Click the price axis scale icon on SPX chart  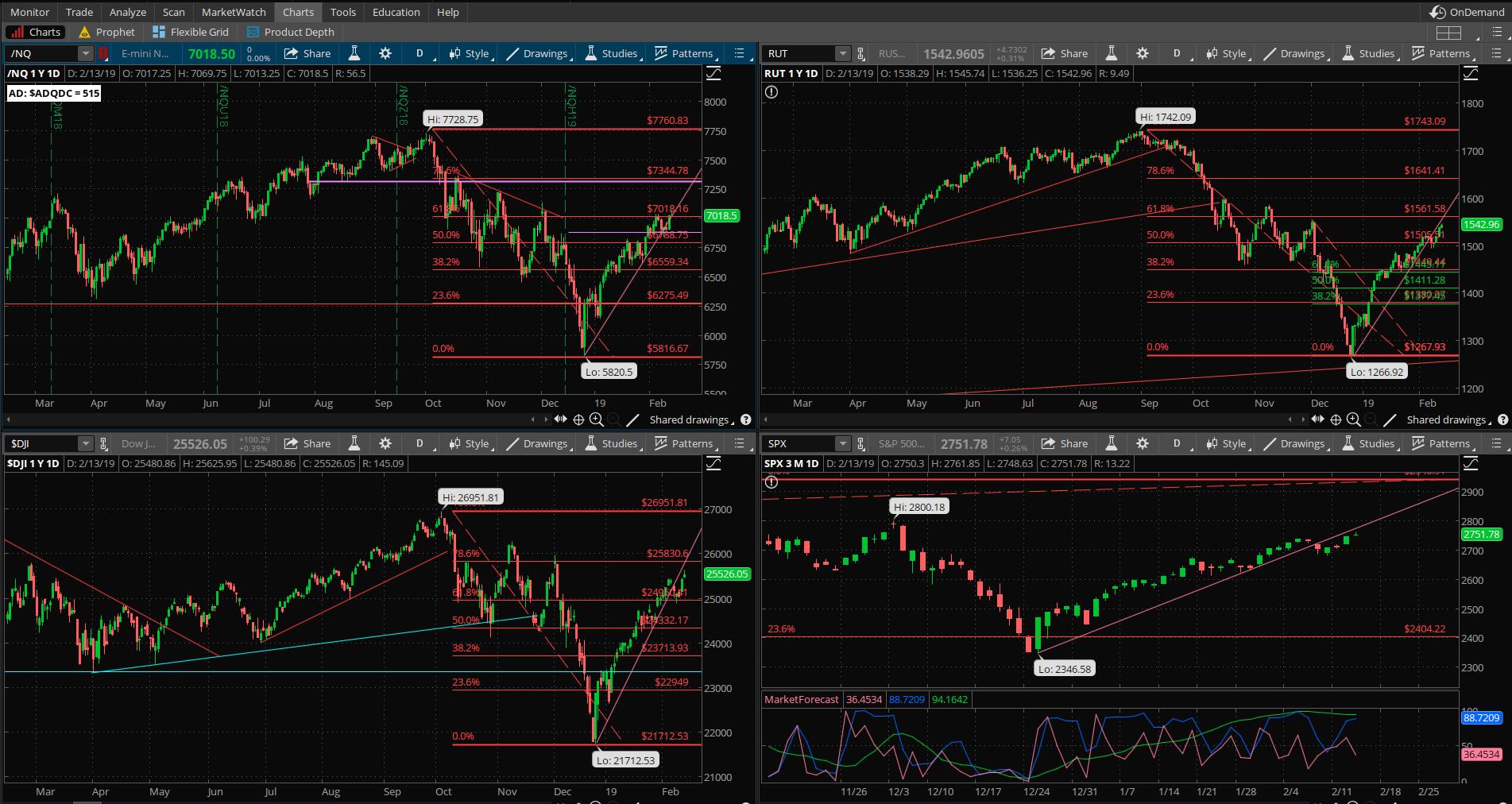click(x=1471, y=463)
